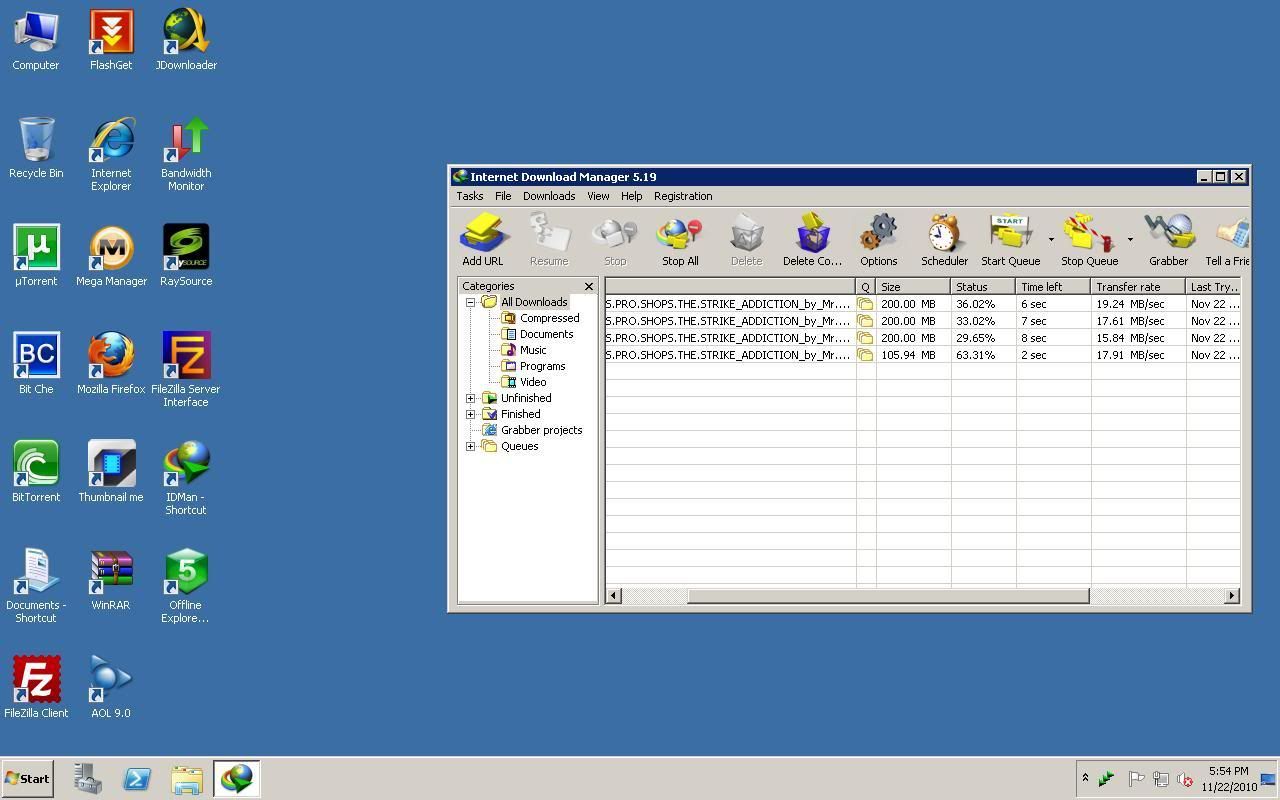The width and height of the screenshot is (1280, 800).
Task: Click the Add URL toolbar icon
Action: click(483, 239)
